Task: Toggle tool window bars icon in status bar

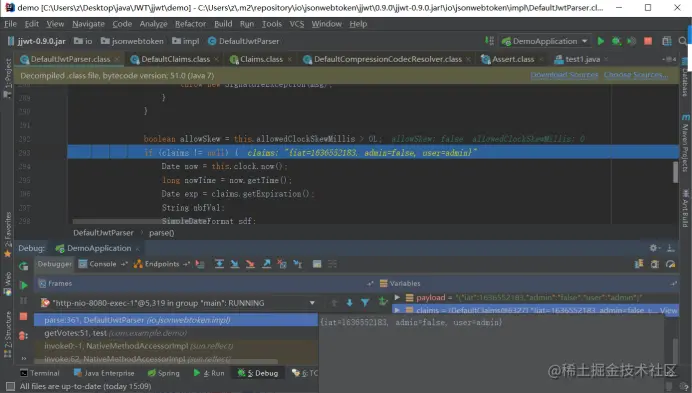Action: click(10, 386)
